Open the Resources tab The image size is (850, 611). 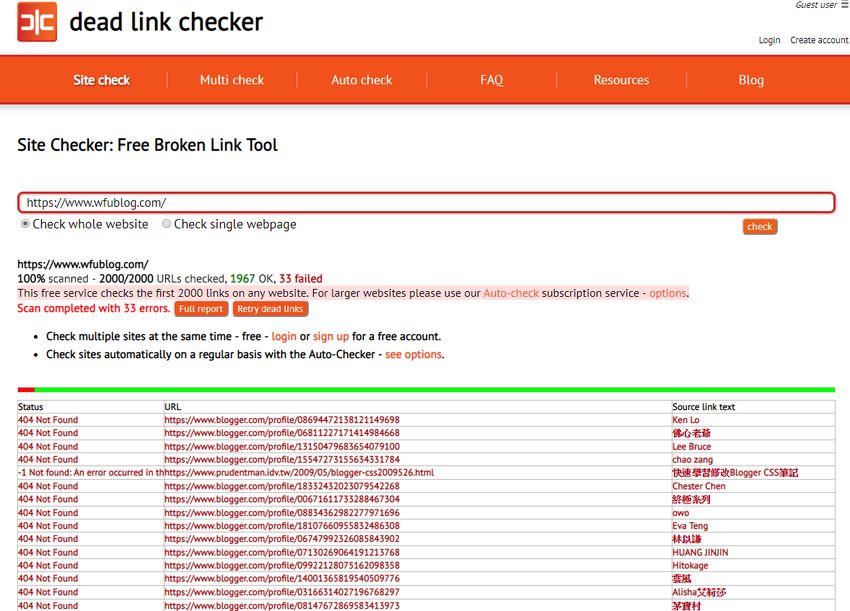click(x=621, y=80)
